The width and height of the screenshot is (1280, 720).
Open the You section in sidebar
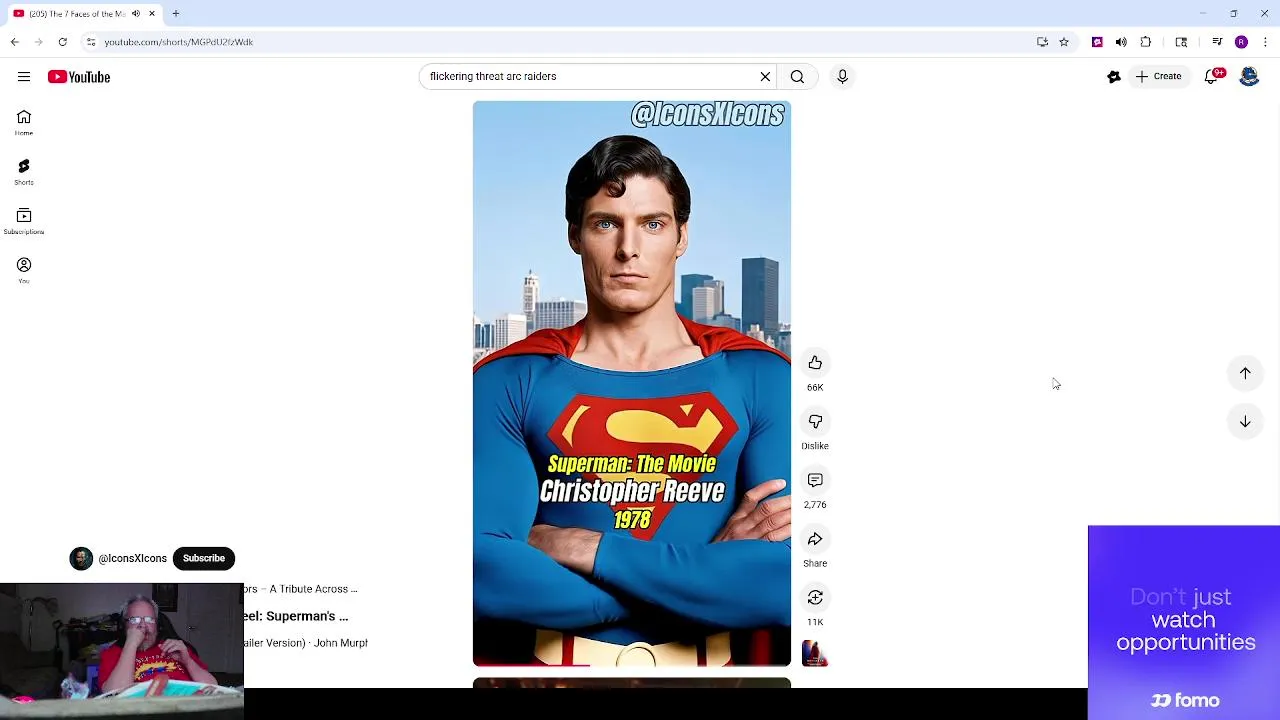click(x=24, y=270)
